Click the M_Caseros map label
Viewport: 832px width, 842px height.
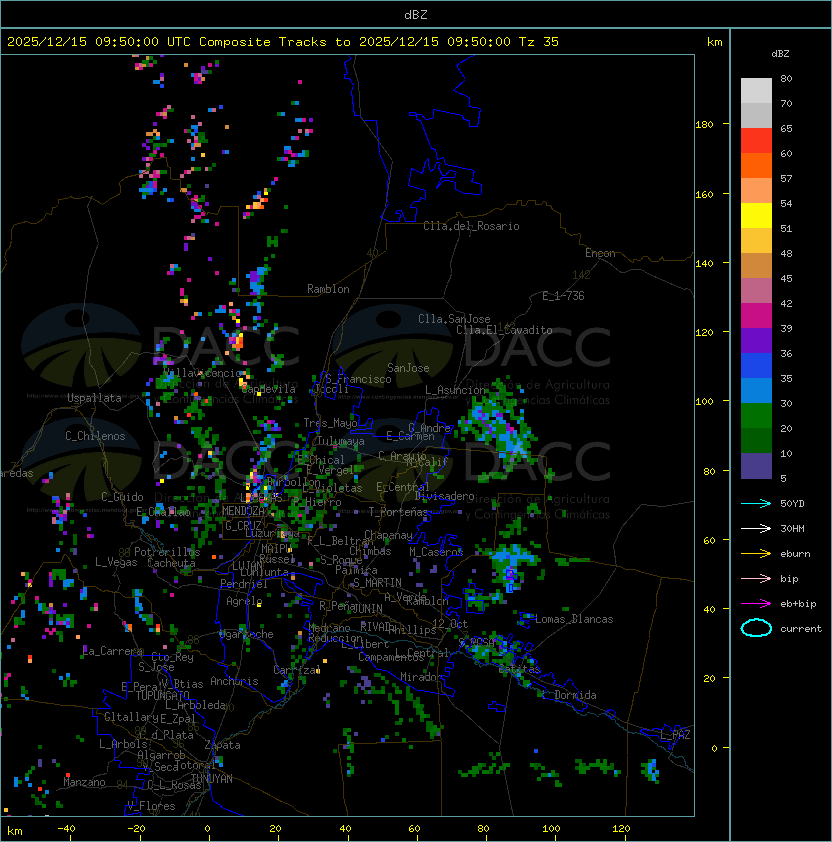[x=436, y=551]
